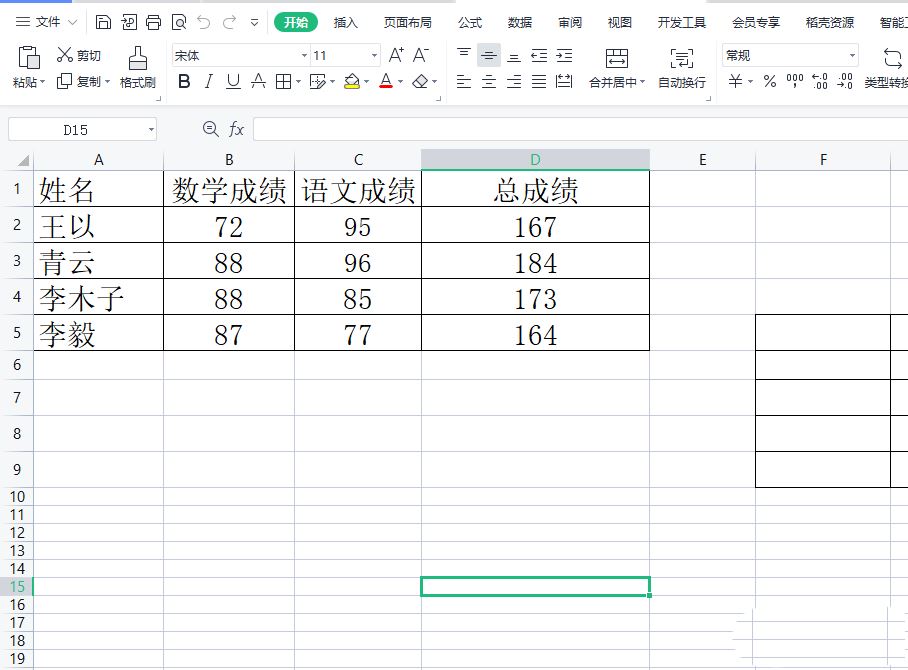This screenshot has height=670, width=908.
Task: Expand the Name Box D15 dropdown
Action: point(151,130)
